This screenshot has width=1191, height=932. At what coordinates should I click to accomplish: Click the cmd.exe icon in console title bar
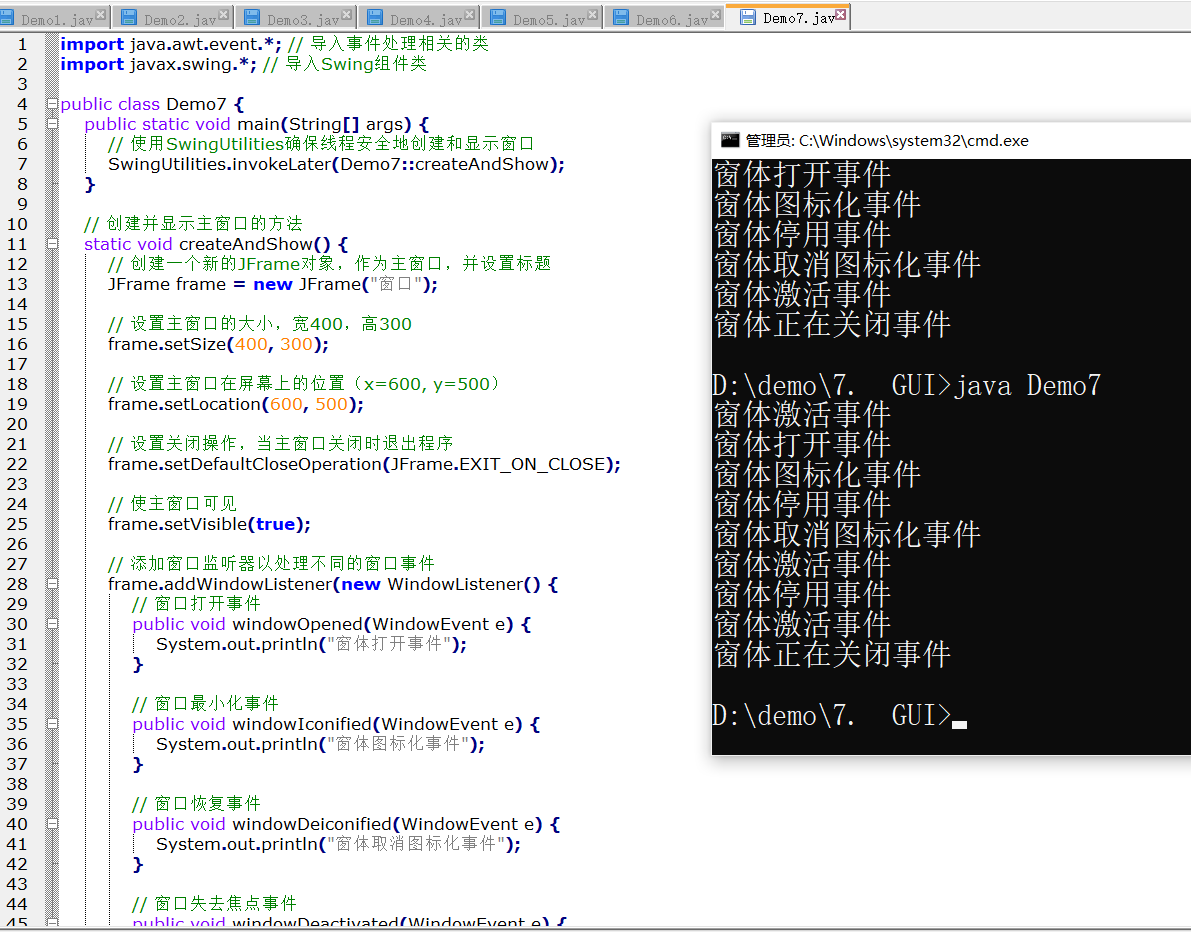[x=729, y=141]
